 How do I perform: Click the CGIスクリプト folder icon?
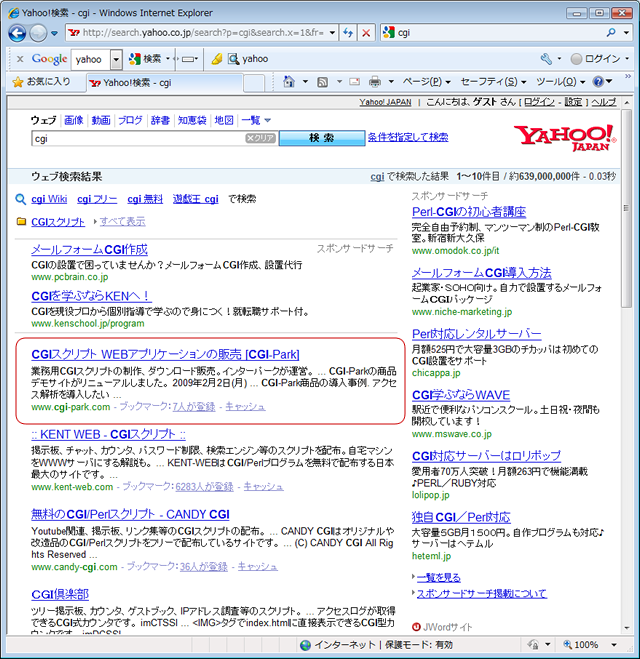21,221
